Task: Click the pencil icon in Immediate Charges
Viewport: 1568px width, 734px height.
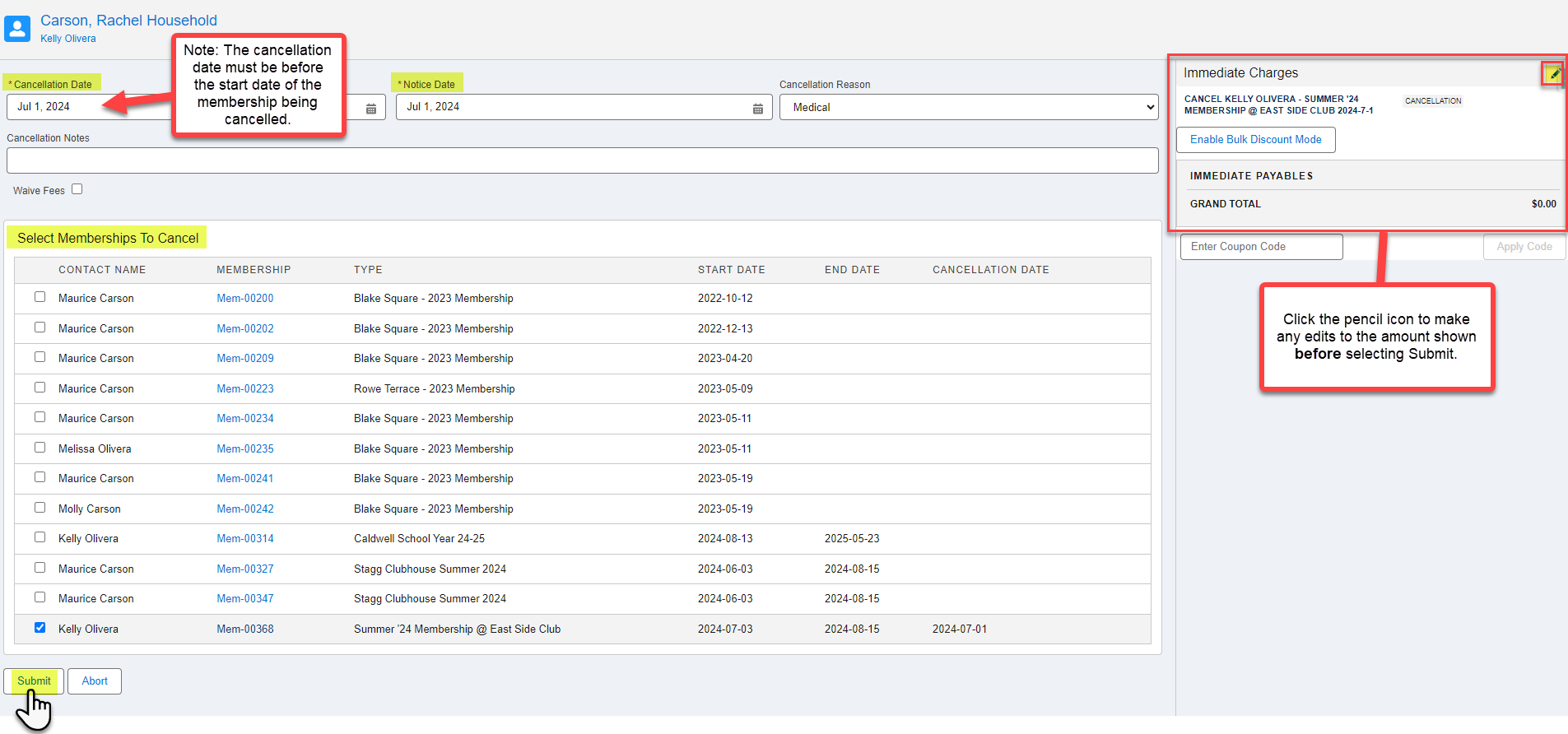Action: (x=1553, y=74)
